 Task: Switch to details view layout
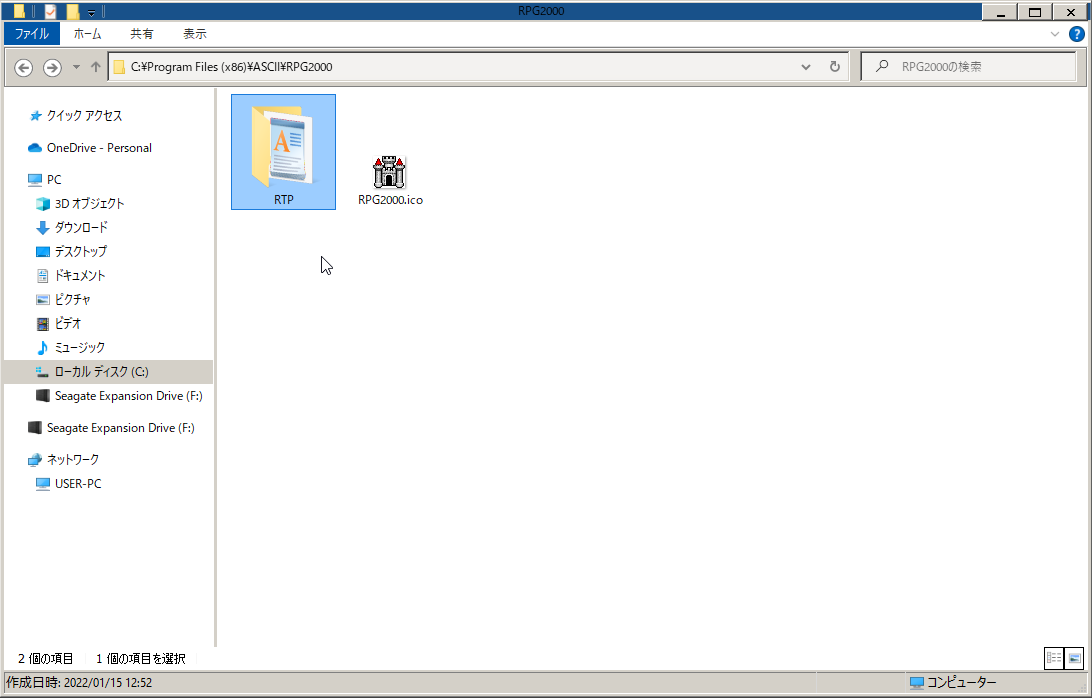[1054, 658]
